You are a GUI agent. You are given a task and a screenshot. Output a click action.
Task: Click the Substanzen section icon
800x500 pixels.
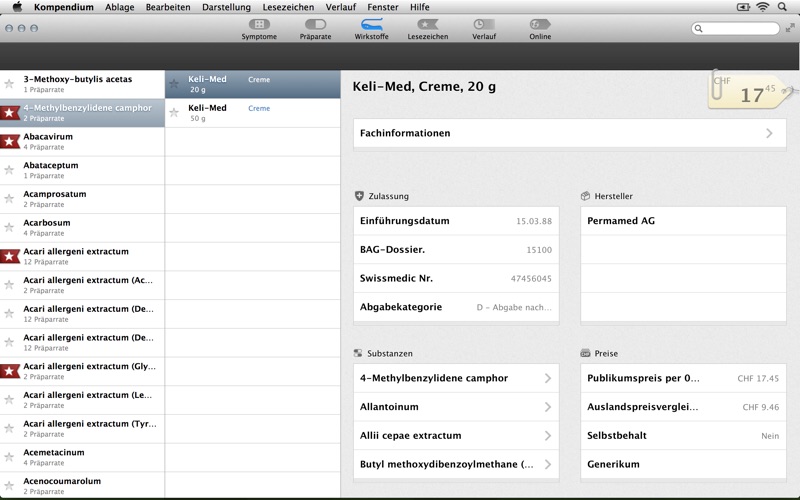358,353
